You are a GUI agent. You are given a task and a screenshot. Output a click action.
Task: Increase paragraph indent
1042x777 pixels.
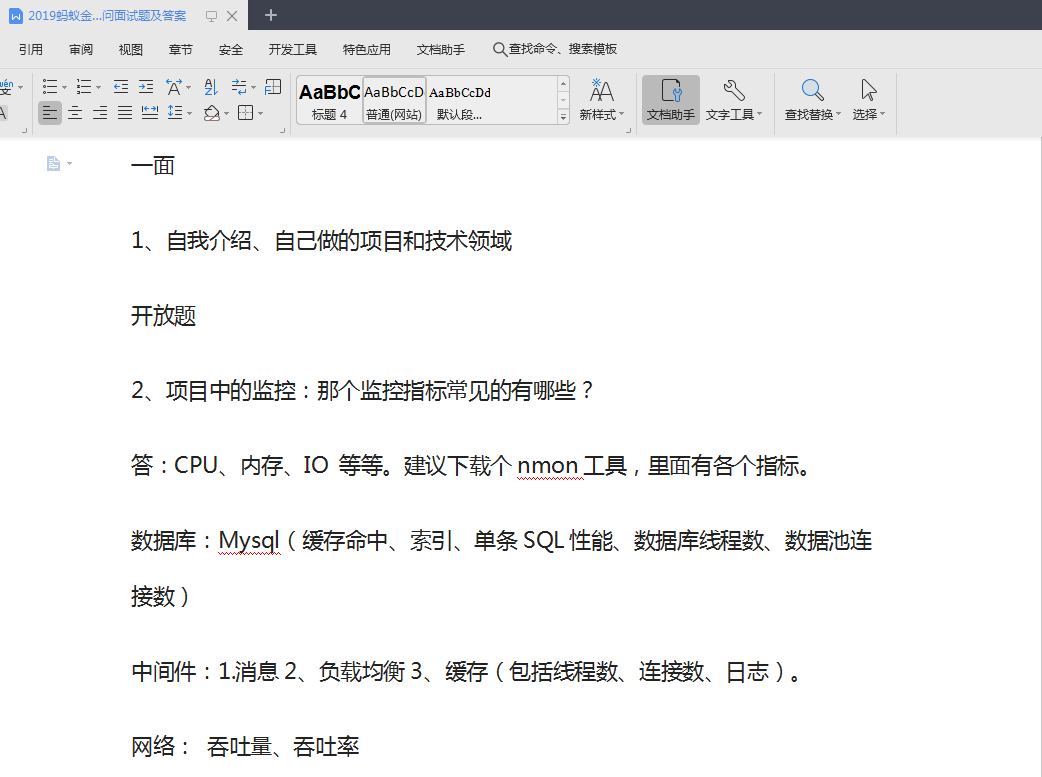146,86
